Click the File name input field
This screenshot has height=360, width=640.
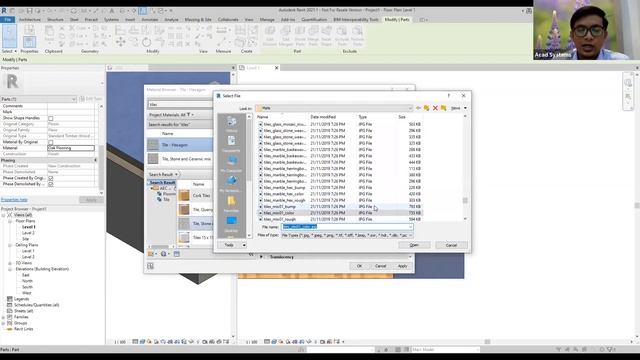click(x=347, y=227)
